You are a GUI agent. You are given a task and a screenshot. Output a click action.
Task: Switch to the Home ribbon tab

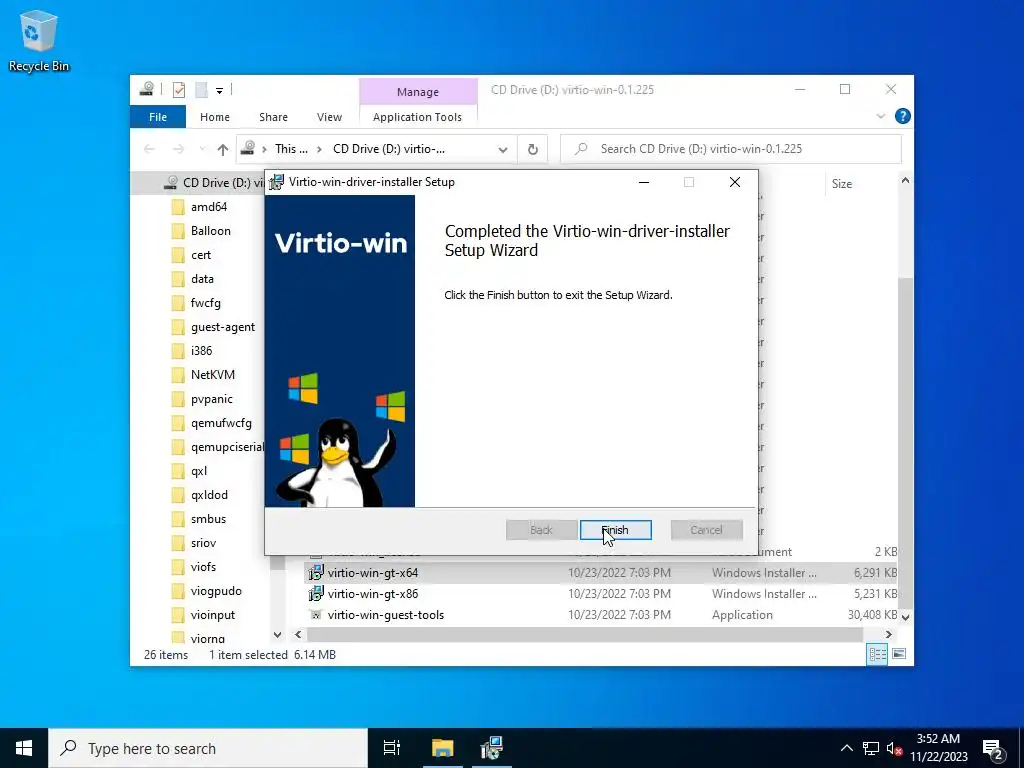tap(215, 117)
